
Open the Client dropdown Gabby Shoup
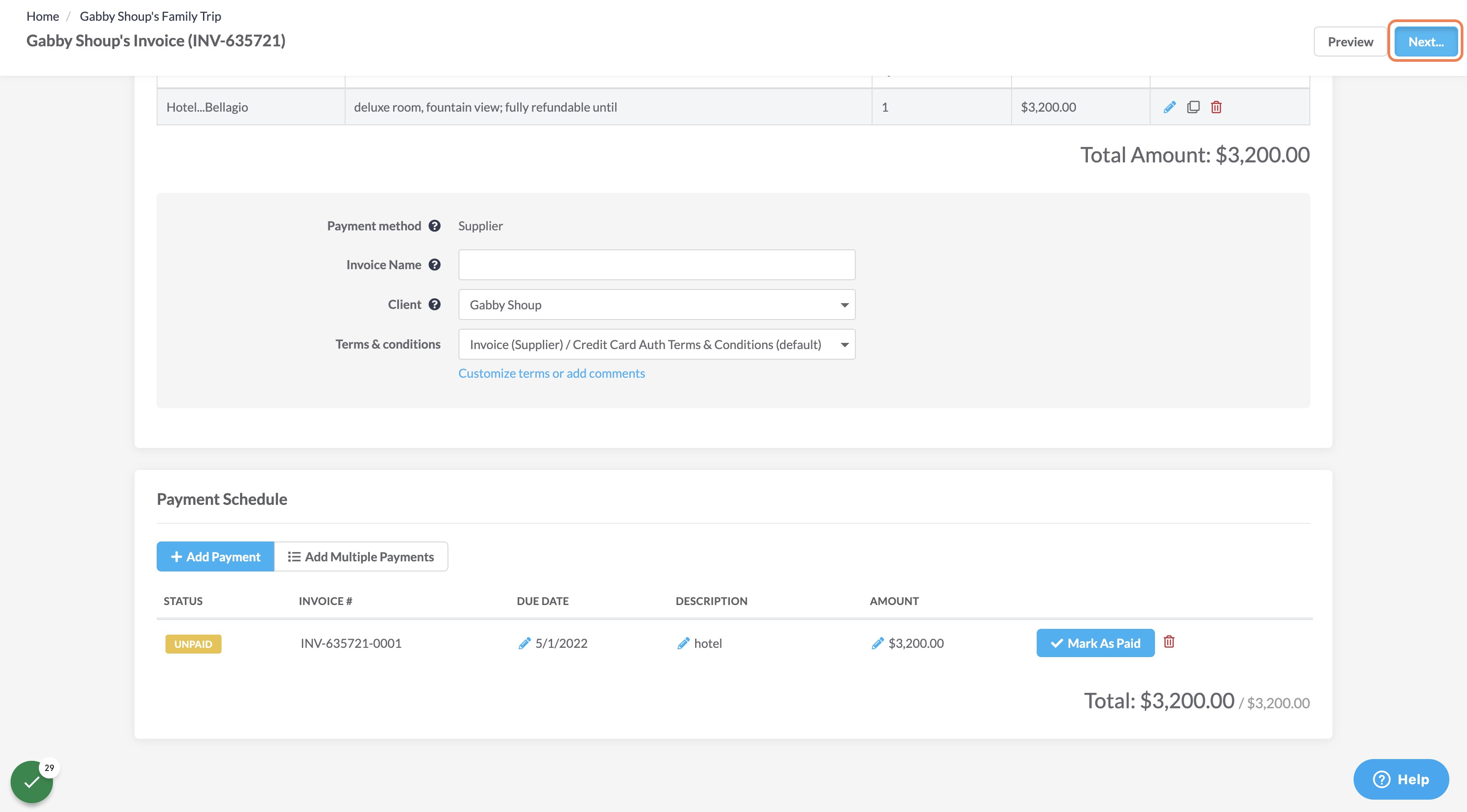(657, 304)
